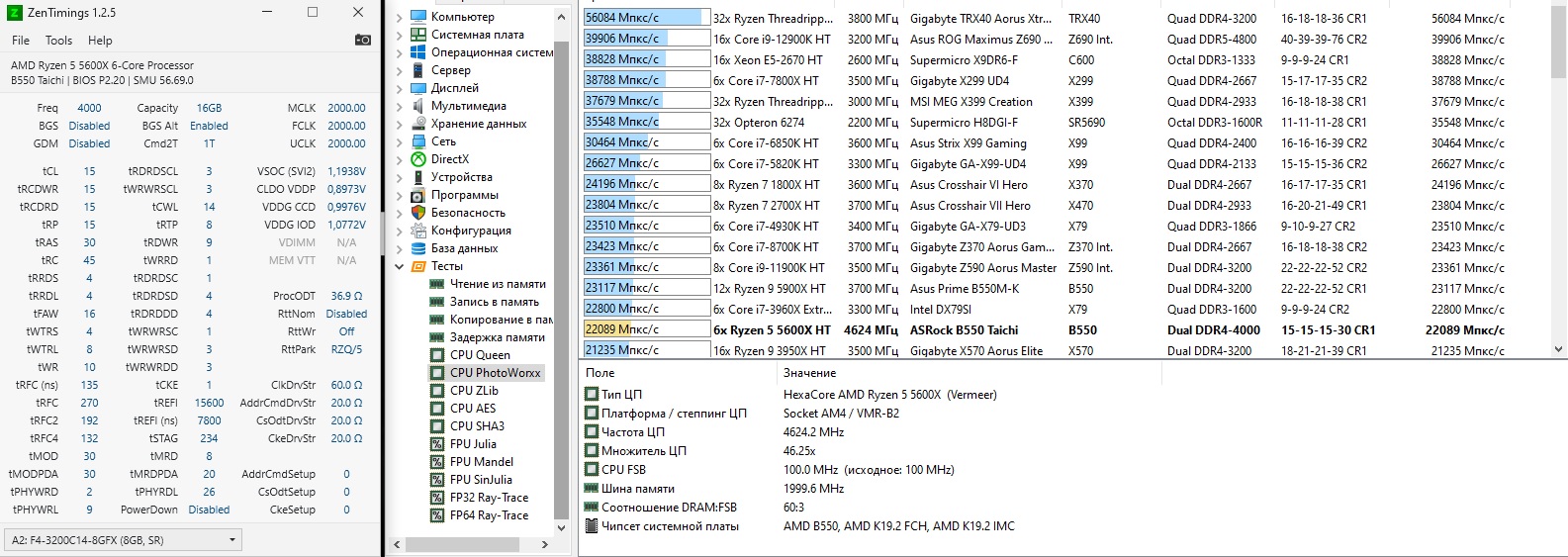Click the highlighted 22089 Мпкс/с result bar
Viewport: 1568px width, 557px height.
point(647,329)
